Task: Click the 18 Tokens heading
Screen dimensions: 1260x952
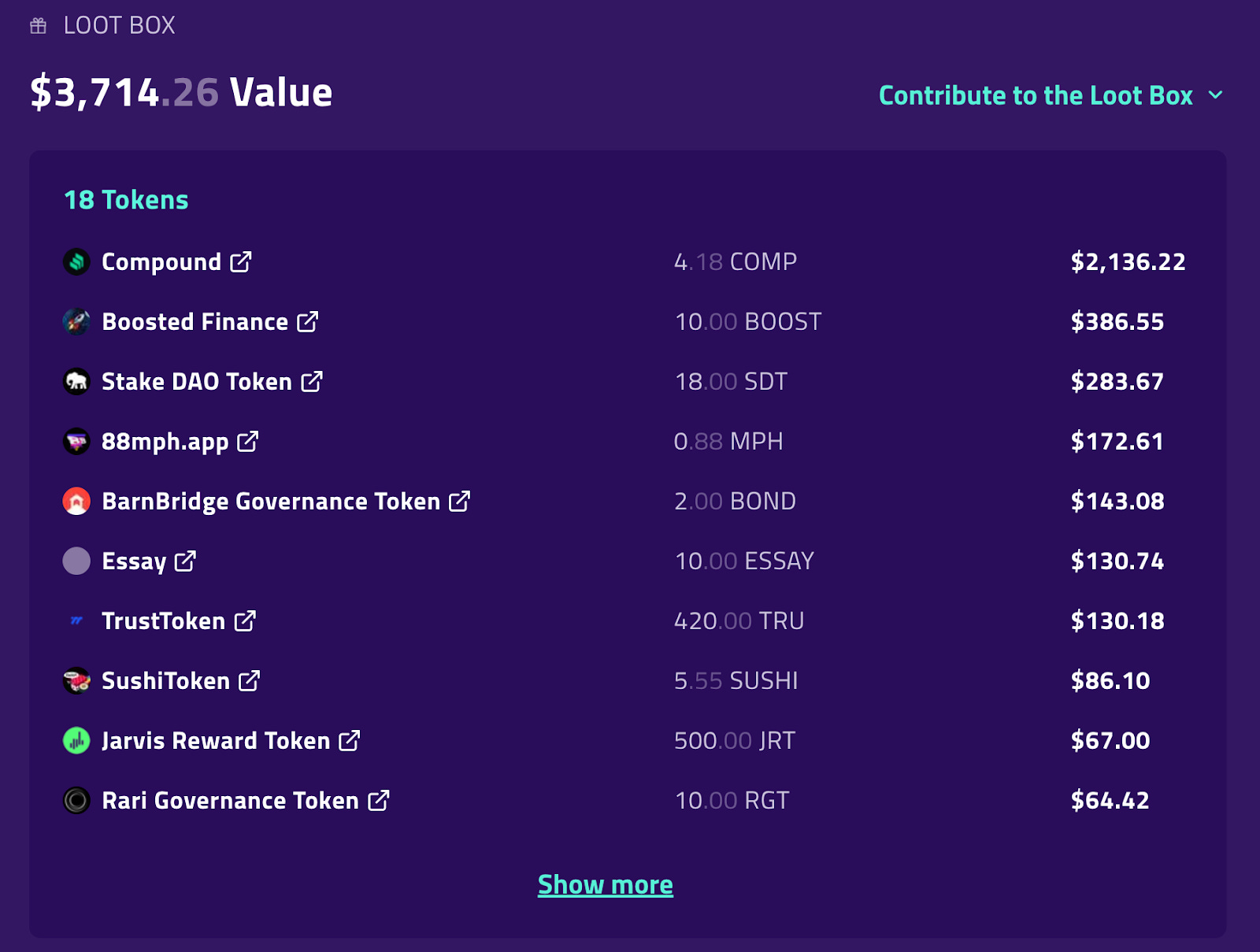Action: [x=126, y=200]
